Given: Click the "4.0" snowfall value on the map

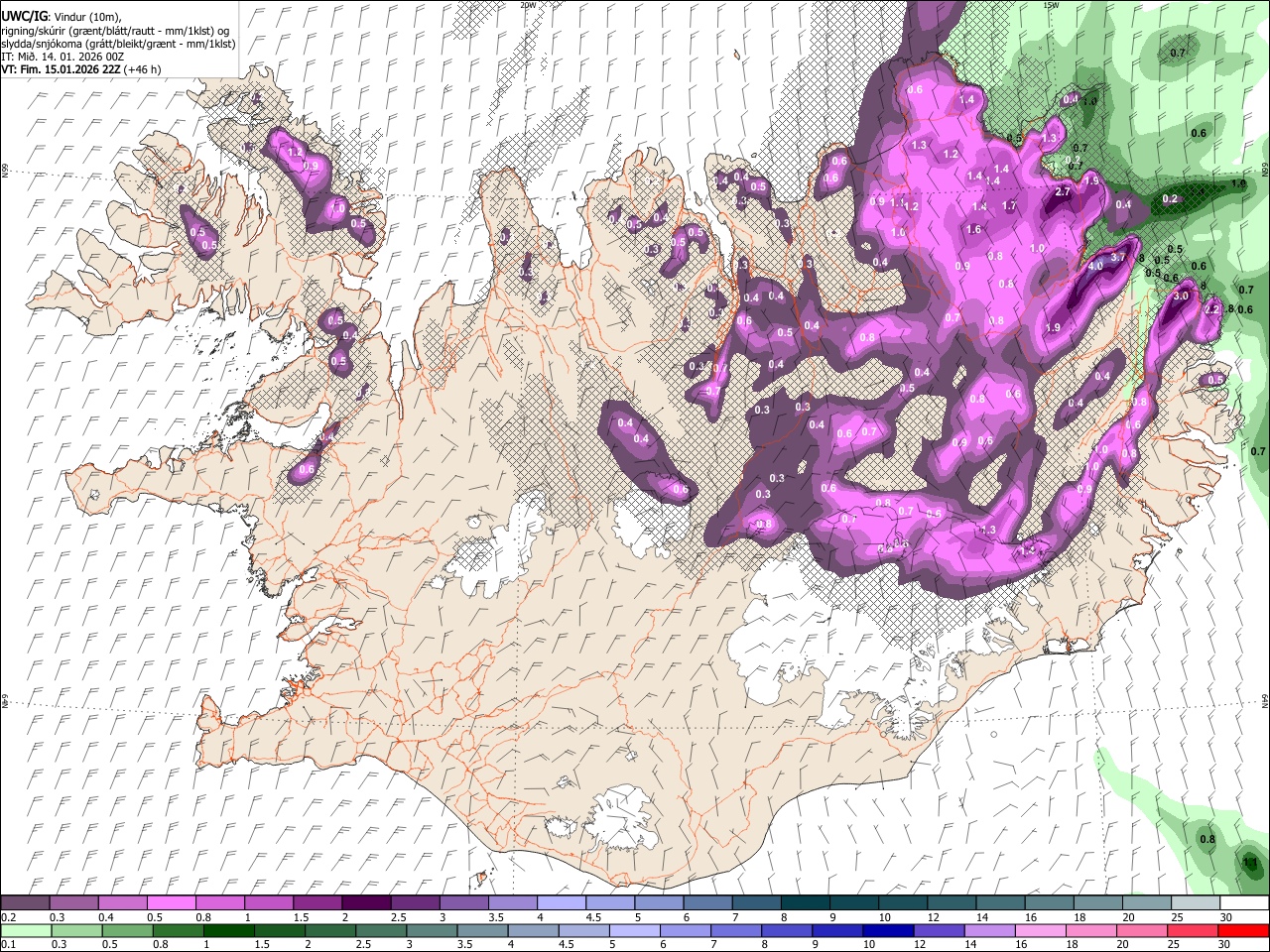Looking at the screenshot, I should point(1095,267).
